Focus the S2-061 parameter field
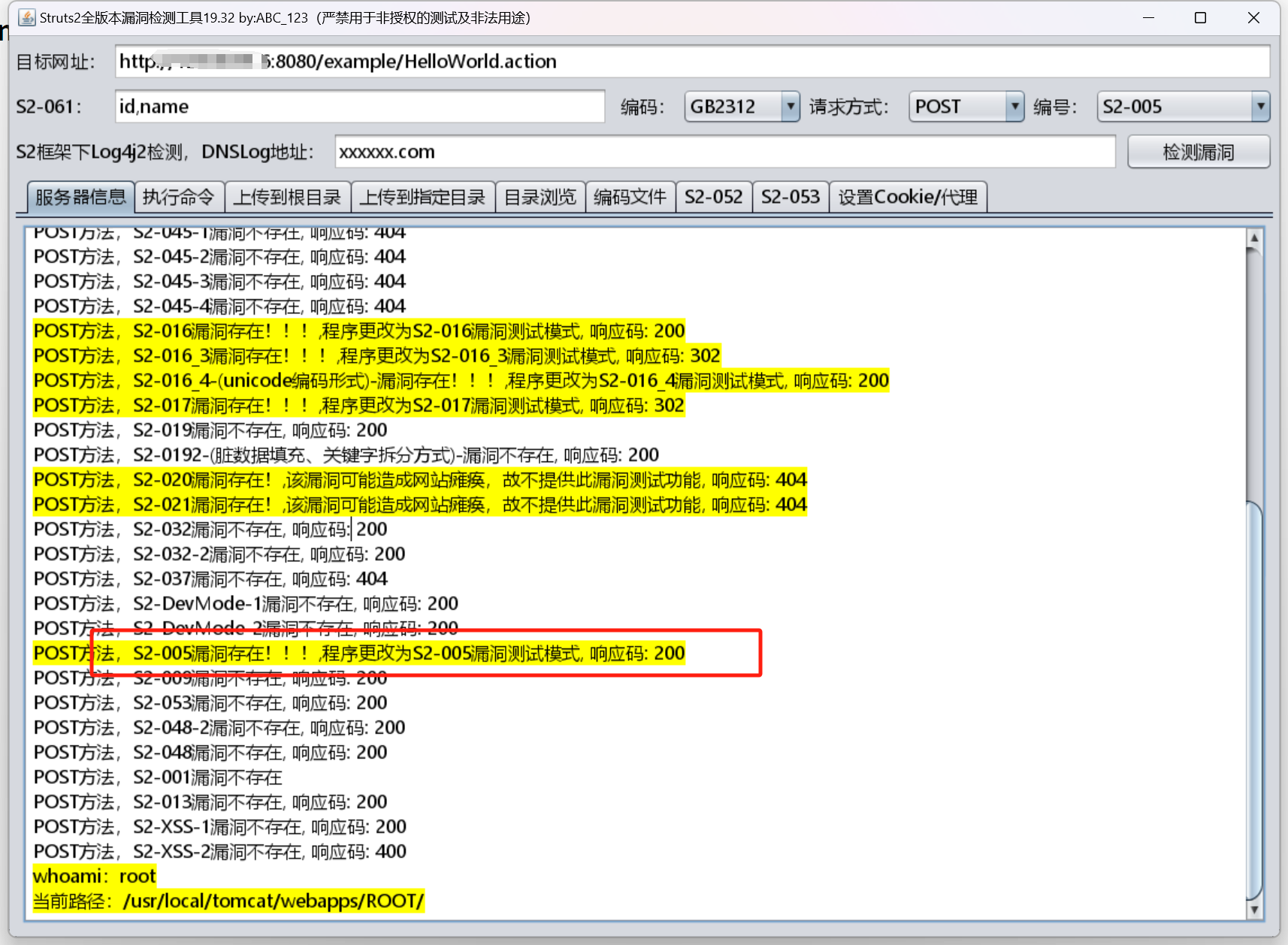 (x=359, y=107)
